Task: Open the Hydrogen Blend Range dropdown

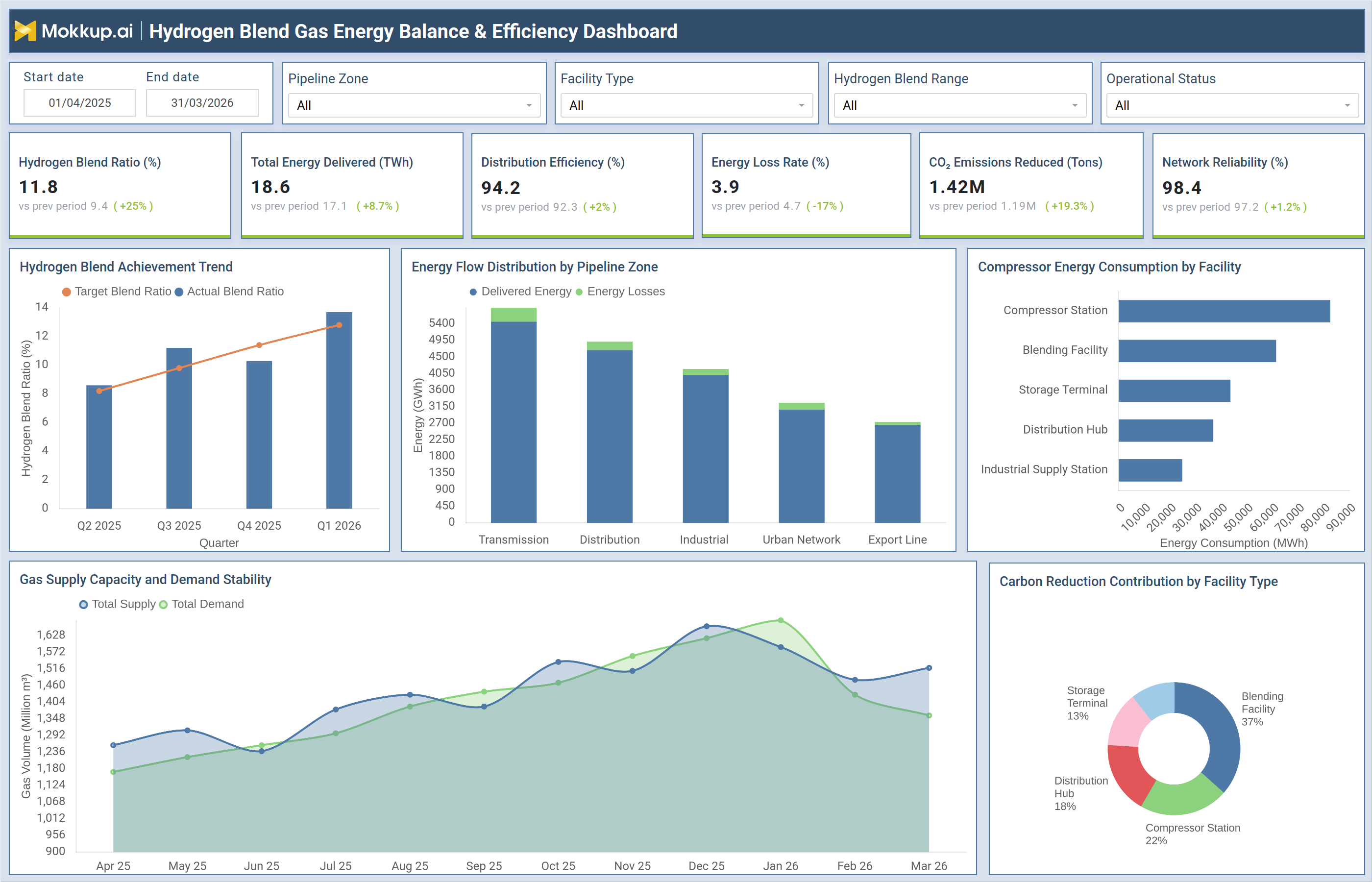Action: click(x=960, y=105)
